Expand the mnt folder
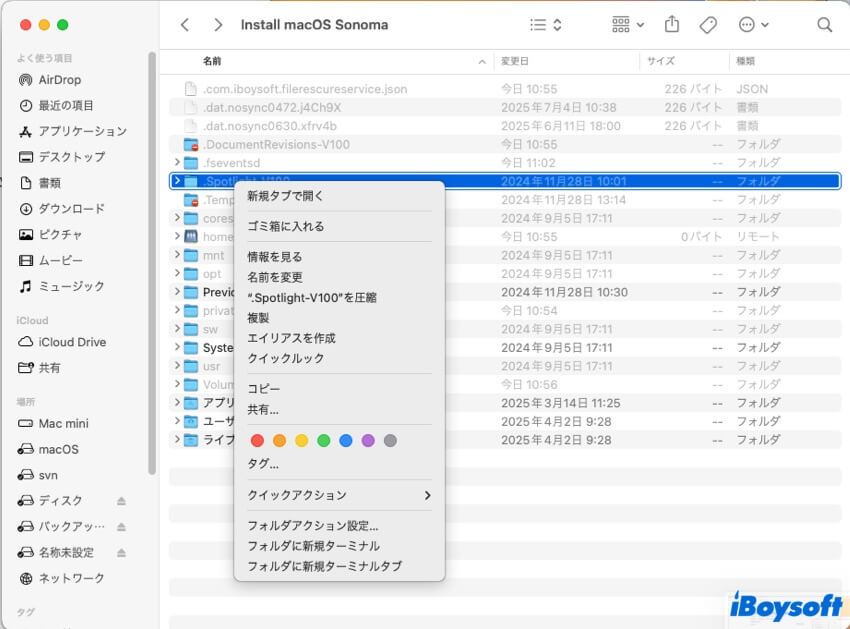The height and width of the screenshot is (629, 850). coord(177,254)
